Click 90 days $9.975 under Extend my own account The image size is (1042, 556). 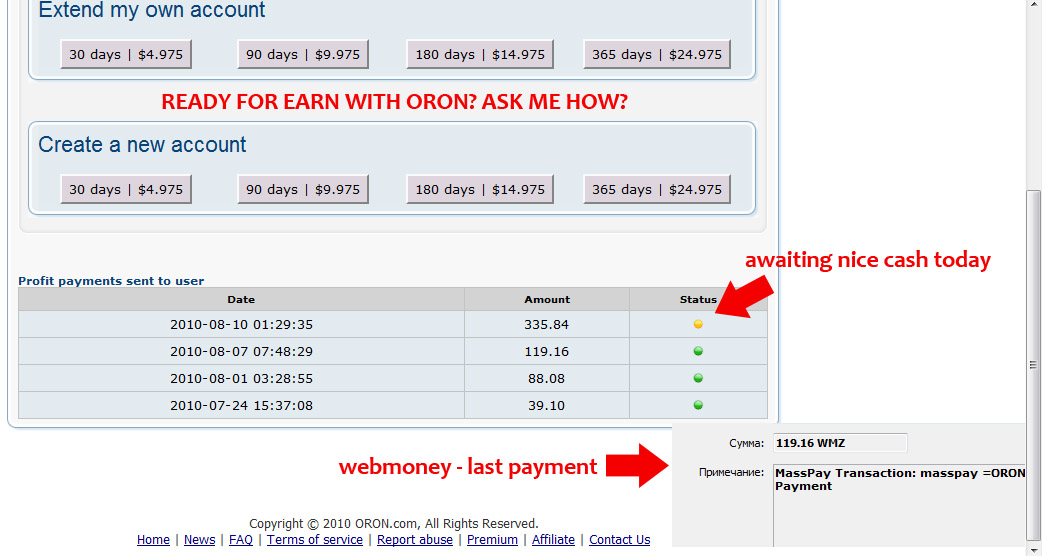click(303, 54)
